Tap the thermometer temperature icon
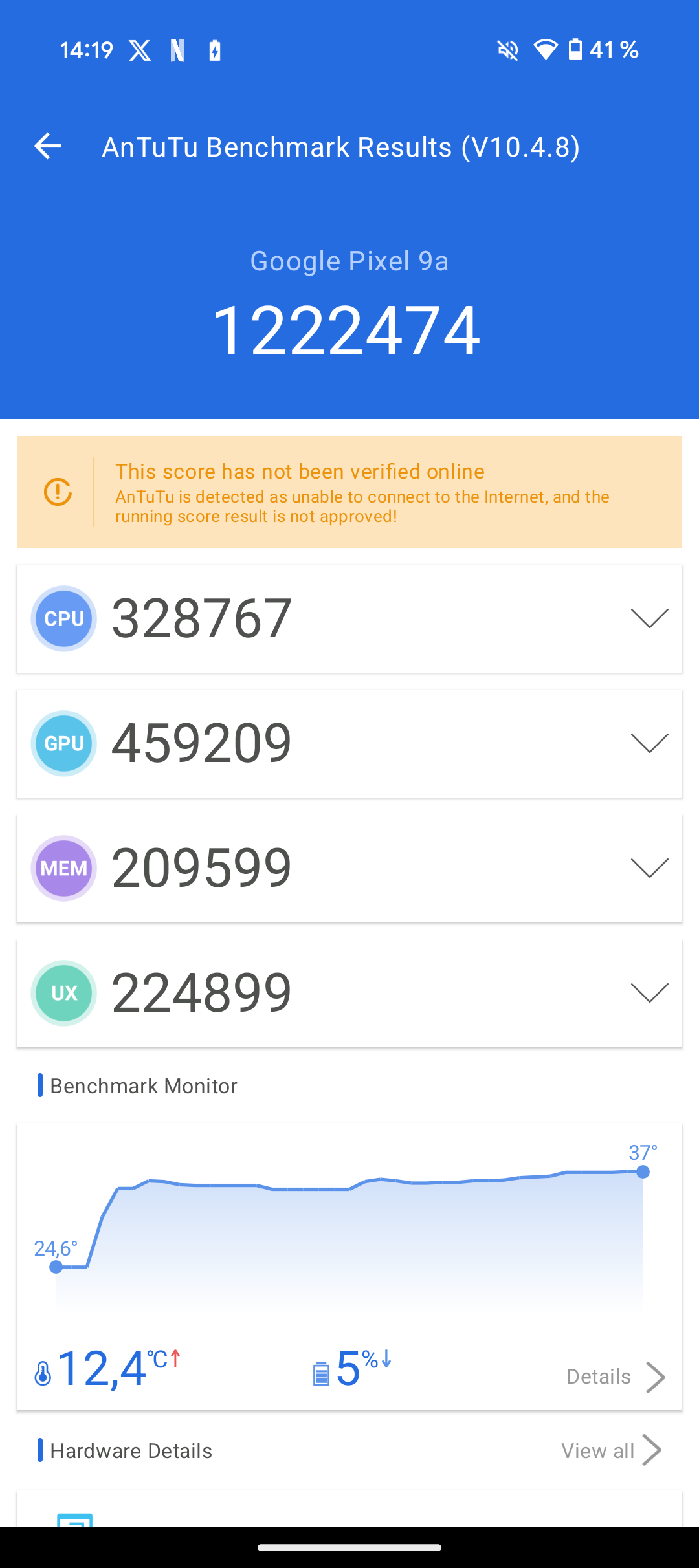699x1568 pixels. click(43, 1373)
